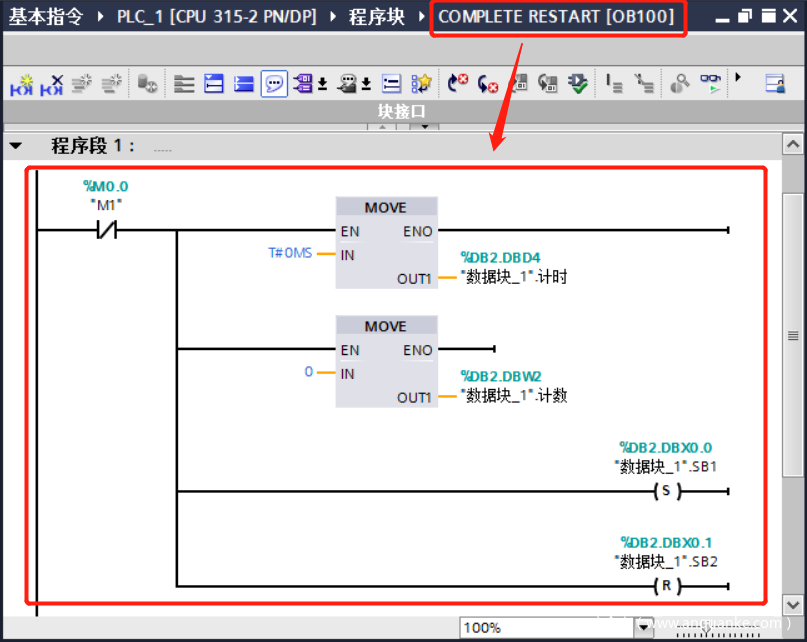Collapse 程序段 1 network
This screenshot has width=807, height=642.
pos(16,146)
